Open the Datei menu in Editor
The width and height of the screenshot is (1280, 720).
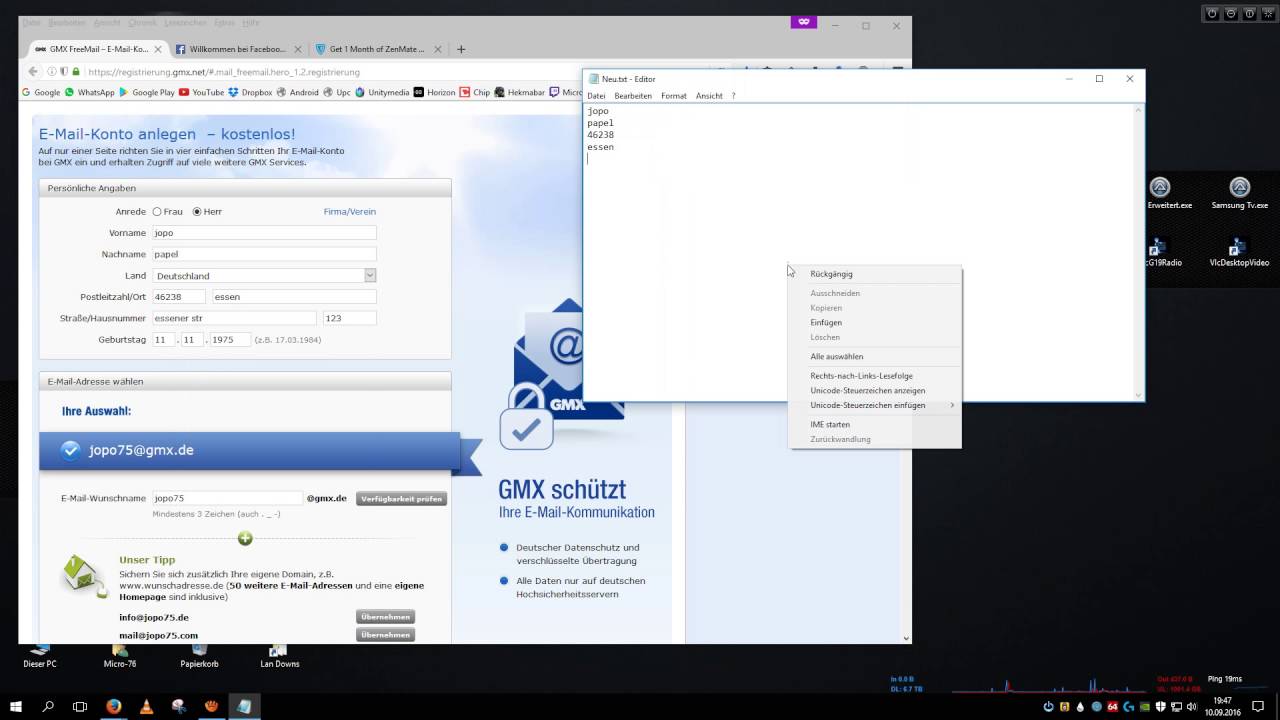(x=596, y=96)
